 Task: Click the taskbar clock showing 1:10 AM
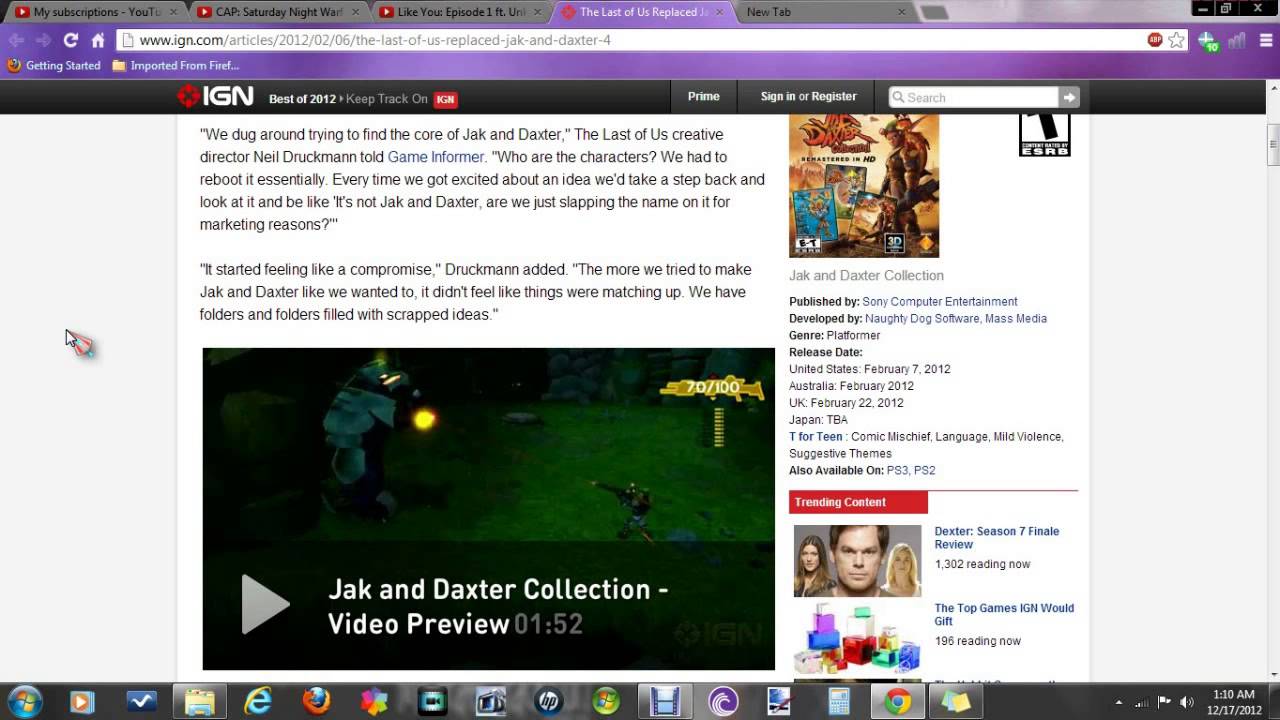(x=1234, y=702)
